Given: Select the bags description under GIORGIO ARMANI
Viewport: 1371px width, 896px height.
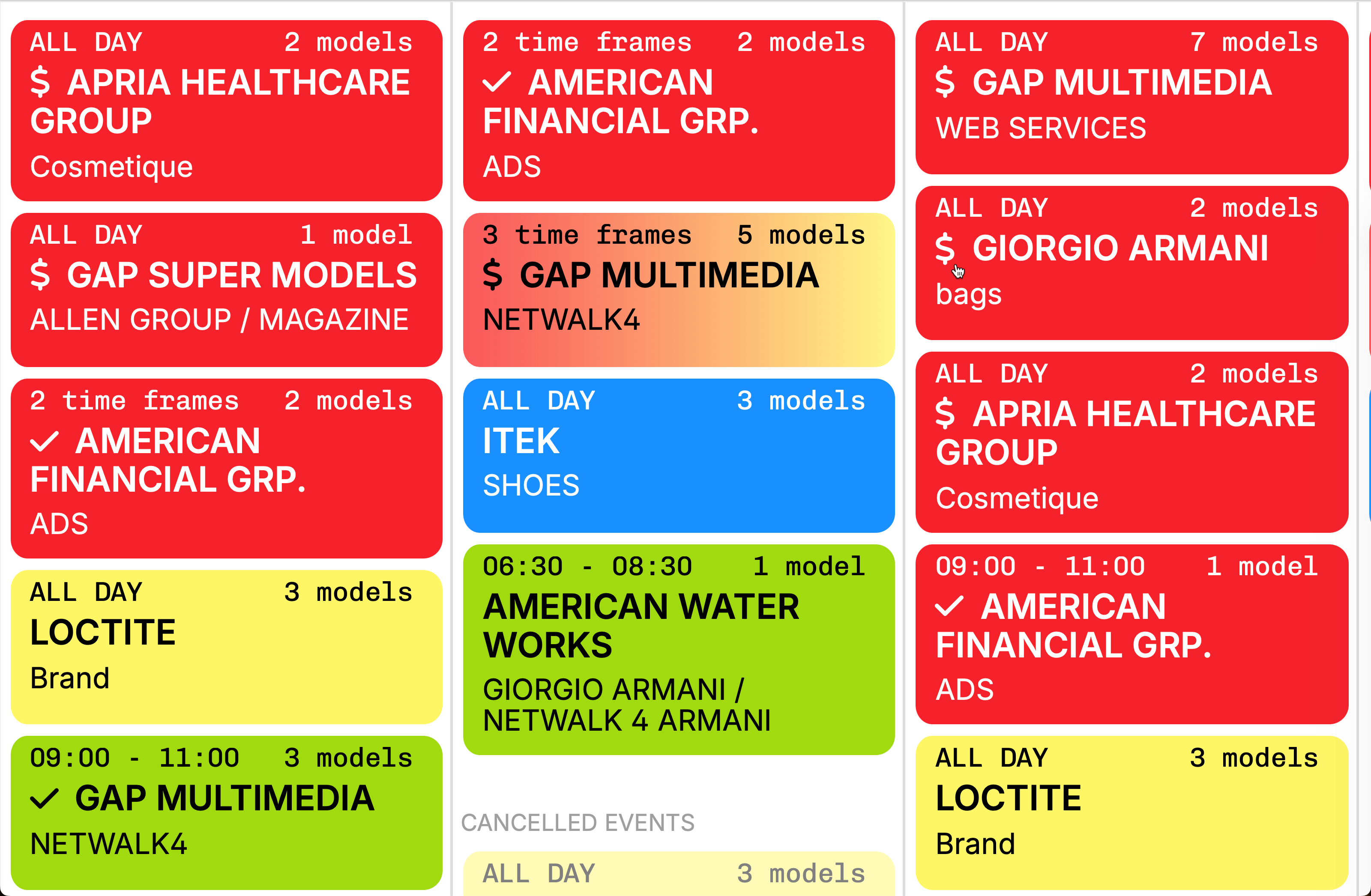Looking at the screenshot, I should 968,294.
